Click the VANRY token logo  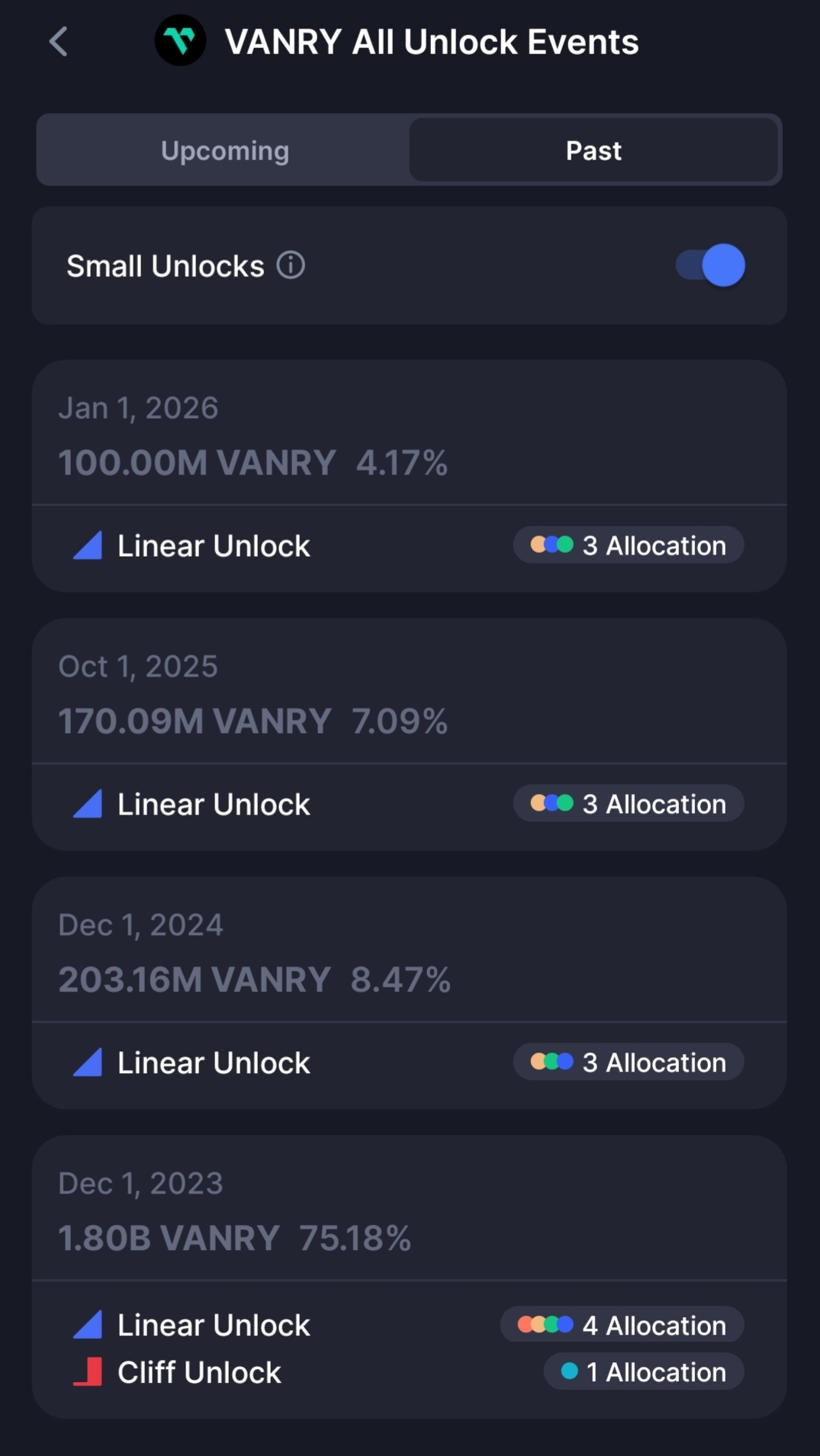[x=180, y=40]
